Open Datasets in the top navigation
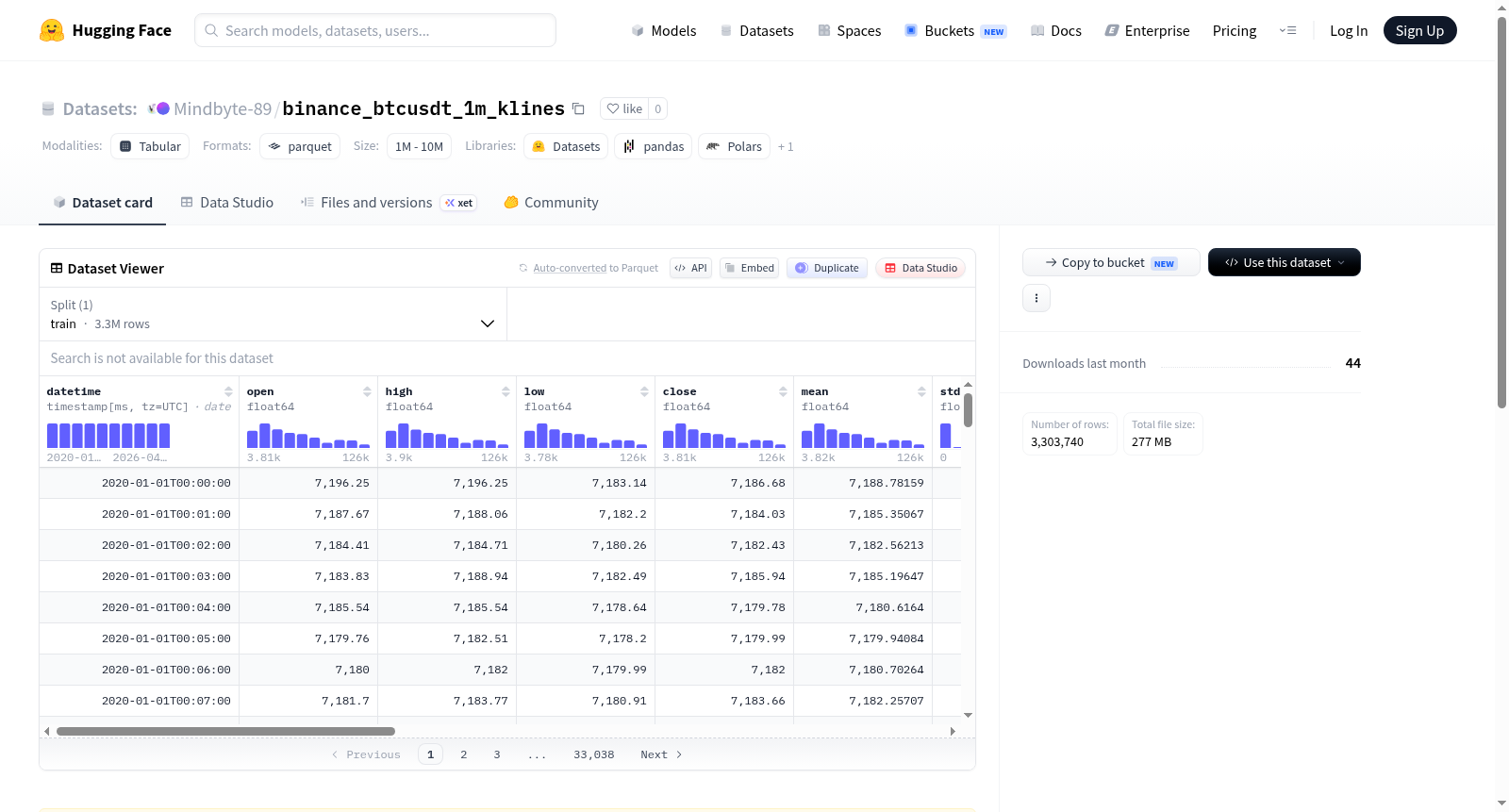This screenshot has height=812, width=1509. (x=756, y=30)
